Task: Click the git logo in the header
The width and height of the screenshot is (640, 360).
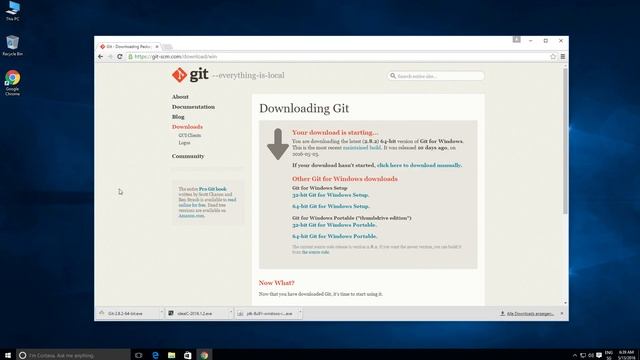Action: [190, 75]
